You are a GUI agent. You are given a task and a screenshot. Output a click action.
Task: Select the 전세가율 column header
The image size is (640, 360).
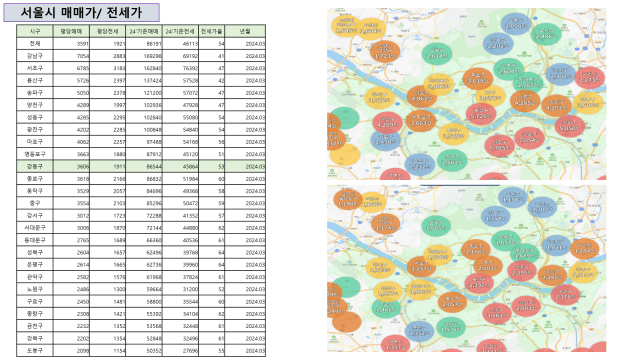211,31
